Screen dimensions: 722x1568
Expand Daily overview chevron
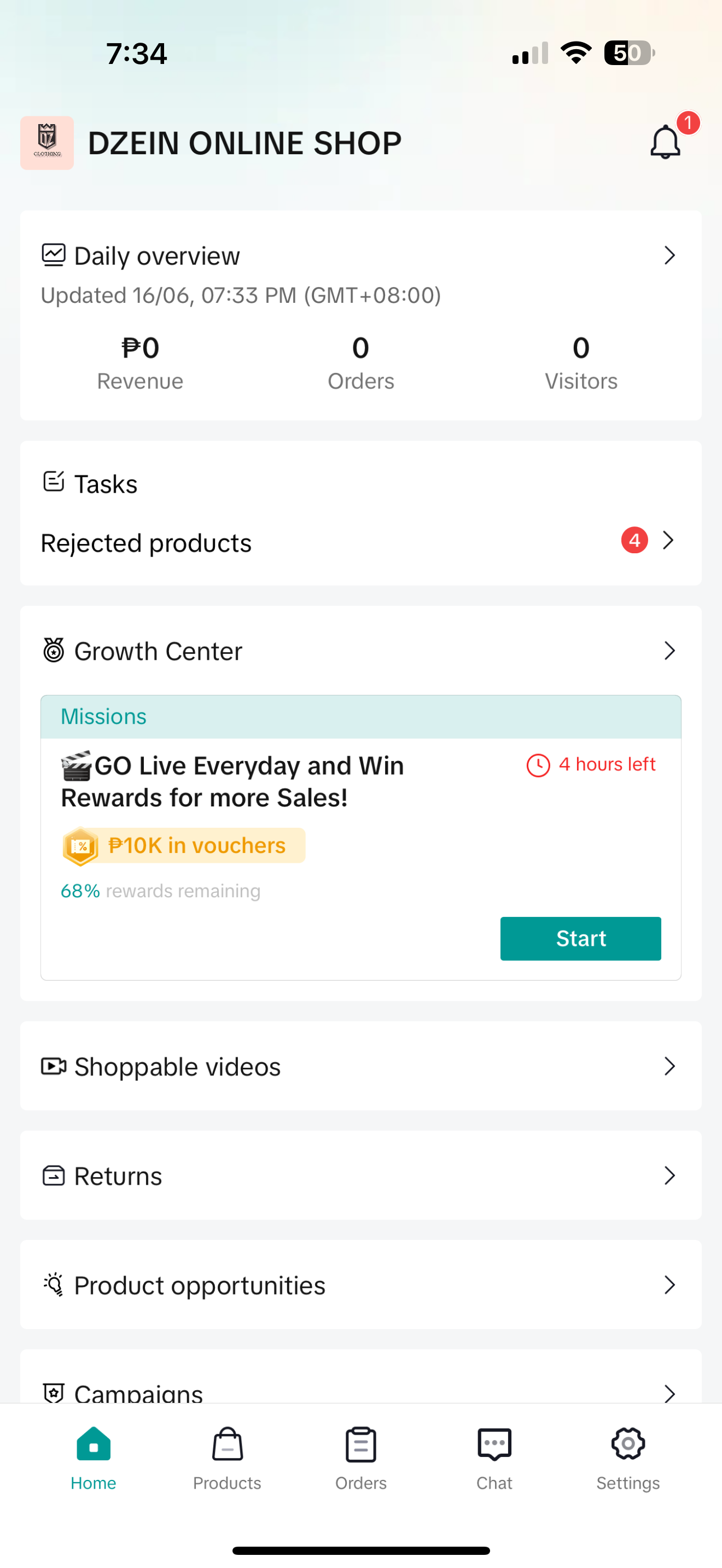[669, 256]
